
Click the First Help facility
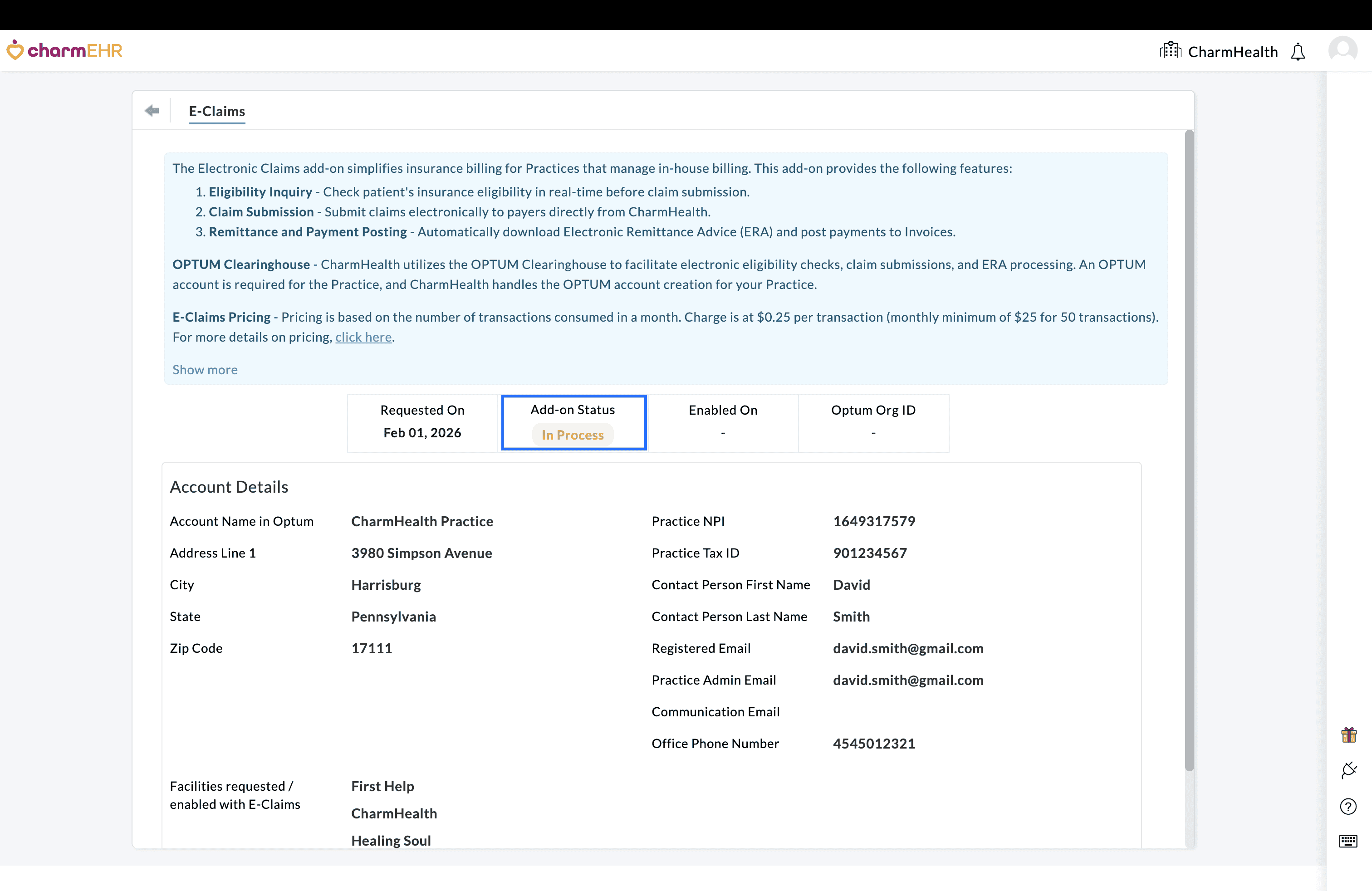(x=382, y=786)
